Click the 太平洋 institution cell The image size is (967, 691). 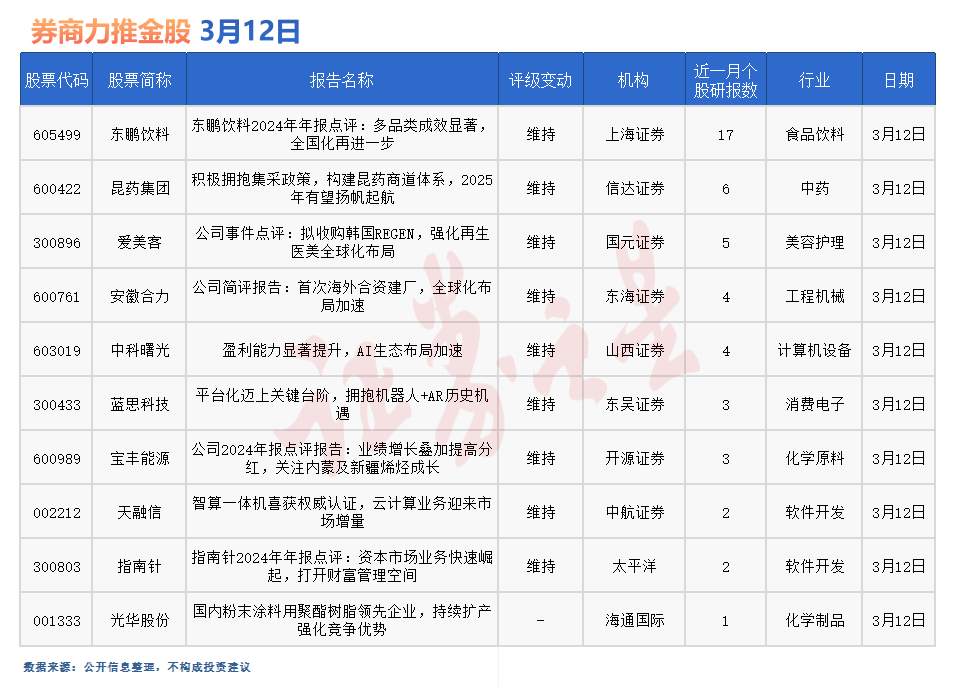pos(635,566)
